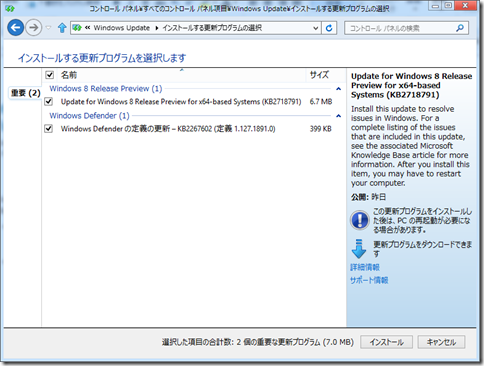Select the 重要 (2) tab
The image size is (484, 366).
pos(25,93)
